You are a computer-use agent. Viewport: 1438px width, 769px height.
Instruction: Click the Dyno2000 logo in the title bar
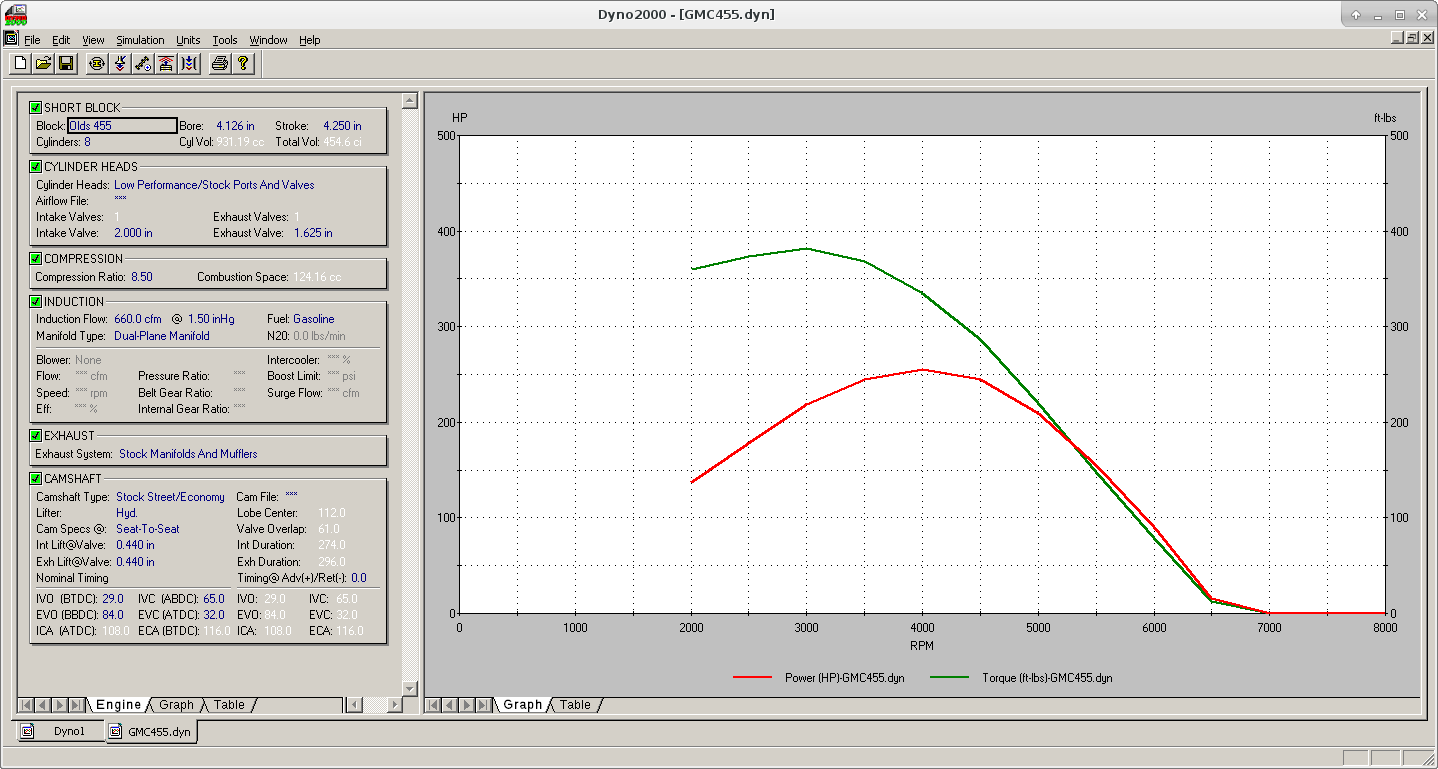(x=16, y=14)
